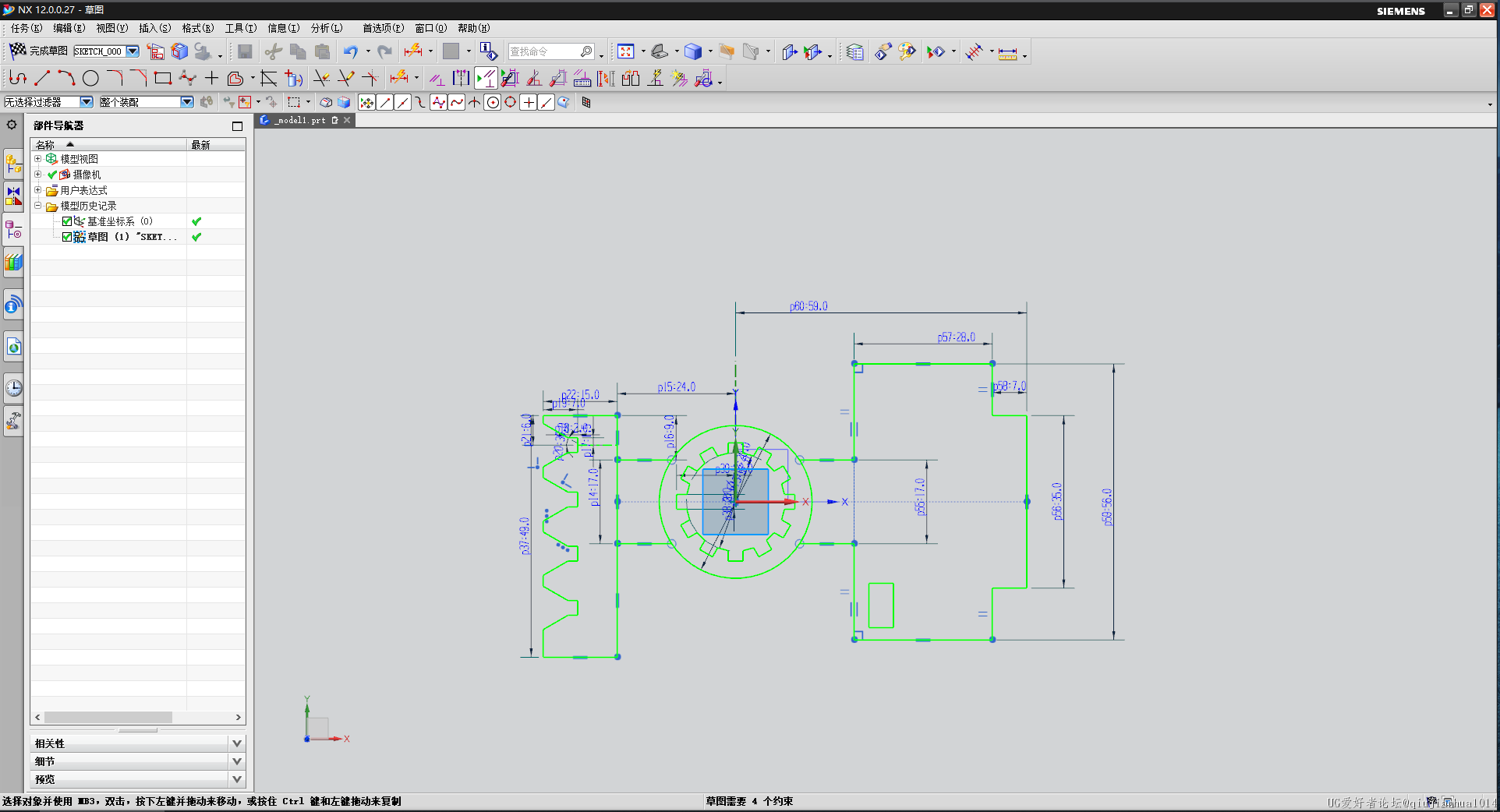The image size is (1500, 812).
Task: Select the Offset Curve tool
Action: [x=235, y=78]
